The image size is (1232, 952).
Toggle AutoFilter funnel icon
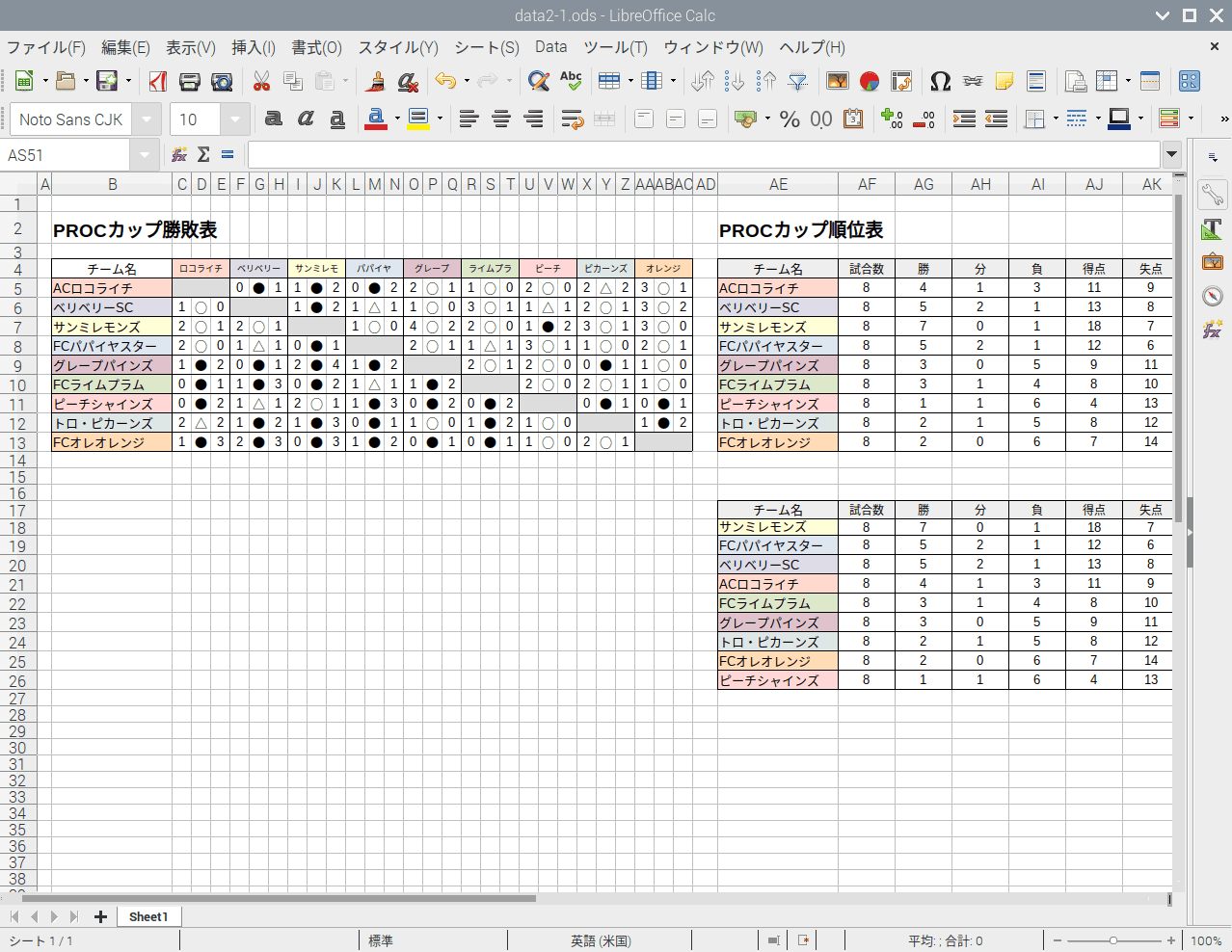[798, 82]
